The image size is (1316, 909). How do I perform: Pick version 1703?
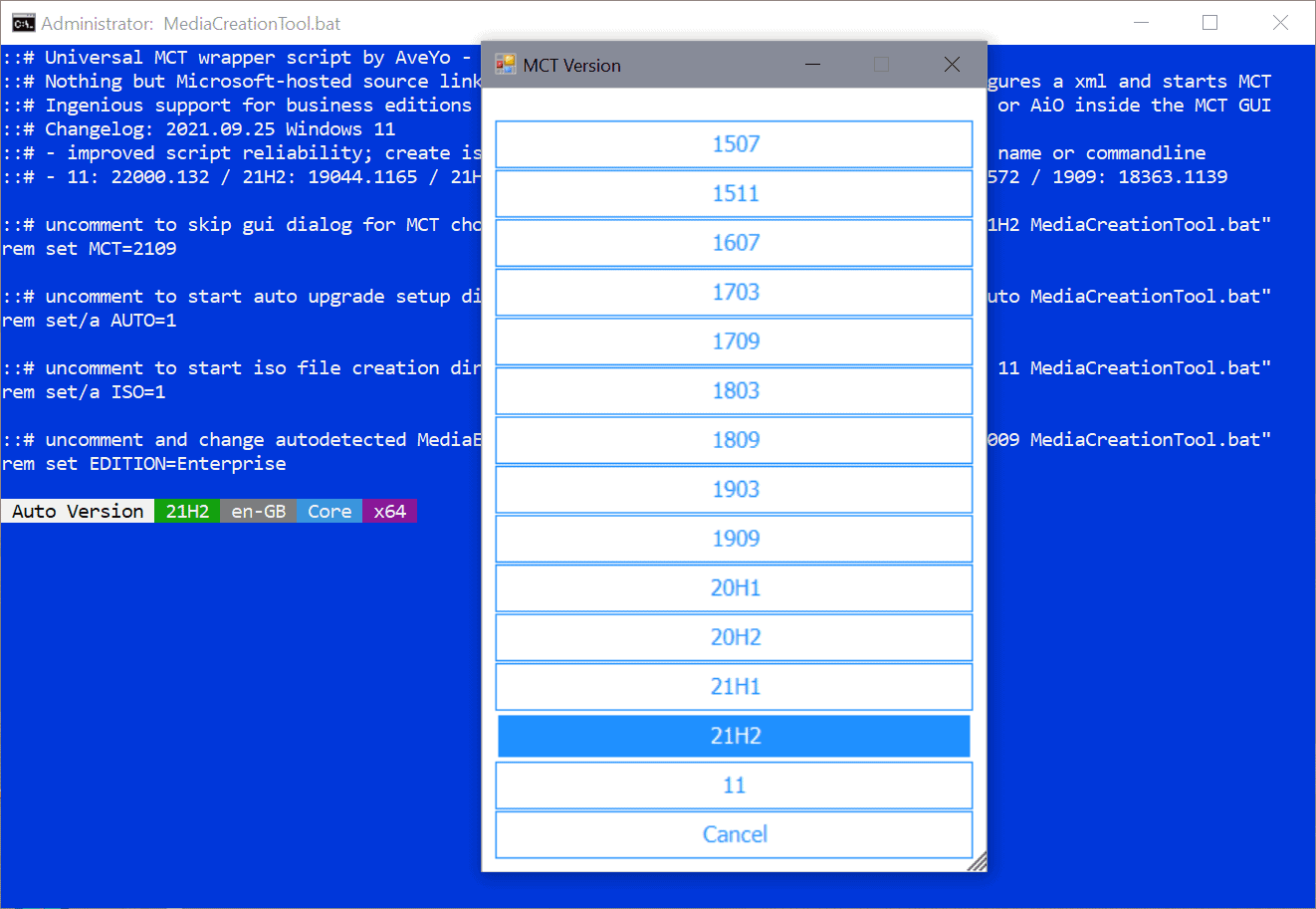(x=734, y=292)
